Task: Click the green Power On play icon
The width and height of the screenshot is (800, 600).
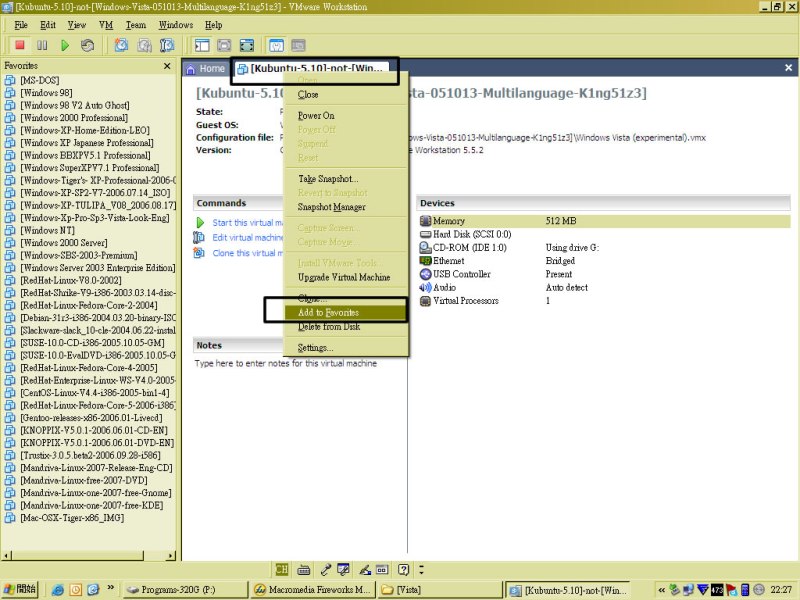Action: point(65,45)
